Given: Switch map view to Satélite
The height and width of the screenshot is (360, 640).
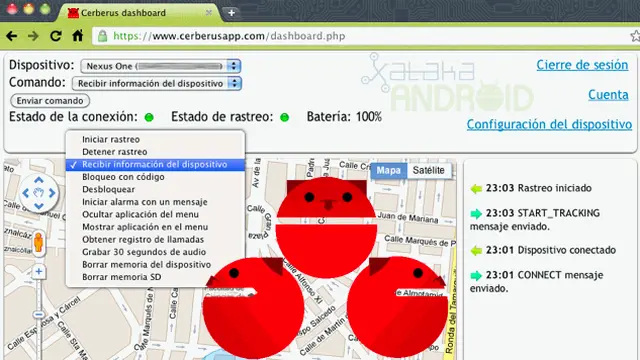Looking at the screenshot, I should (x=429, y=170).
